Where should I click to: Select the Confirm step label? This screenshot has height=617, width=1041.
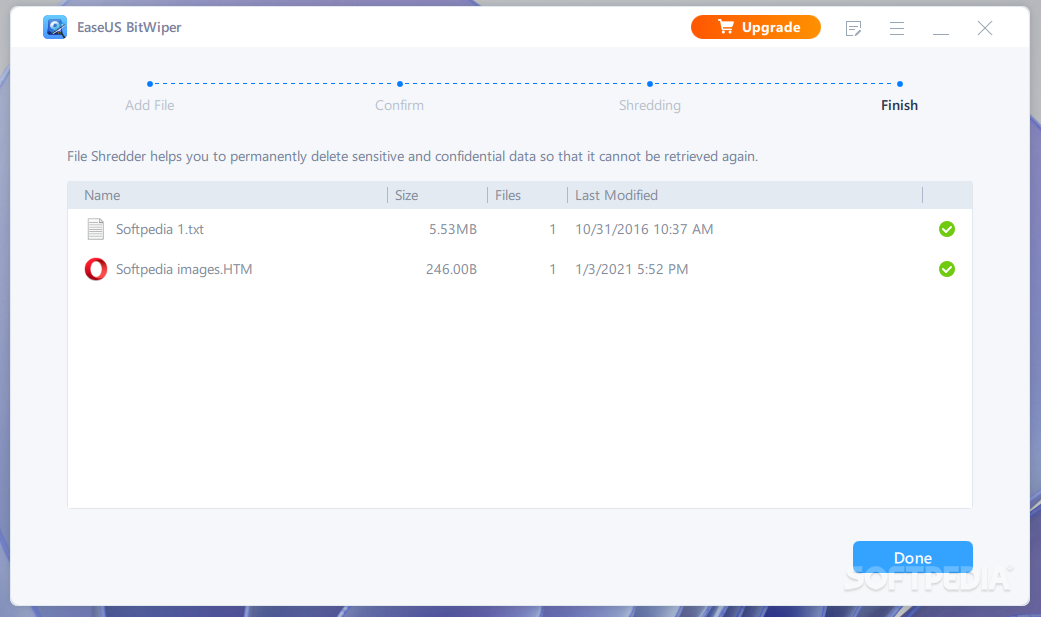coord(399,105)
